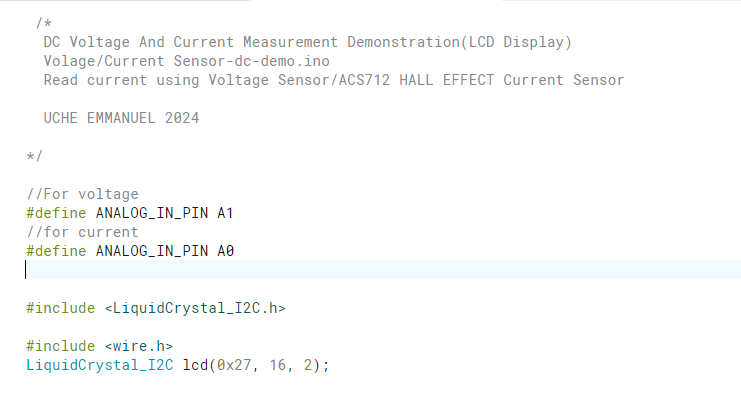Click the opening '/*' comment marker
The height and width of the screenshot is (407, 741).
[x=43, y=22]
